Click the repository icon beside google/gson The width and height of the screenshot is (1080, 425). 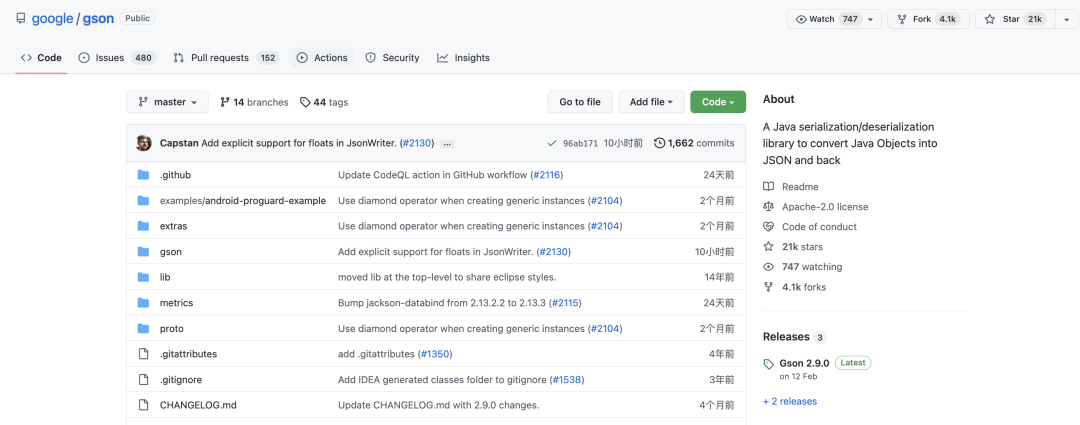click(21, 19)
